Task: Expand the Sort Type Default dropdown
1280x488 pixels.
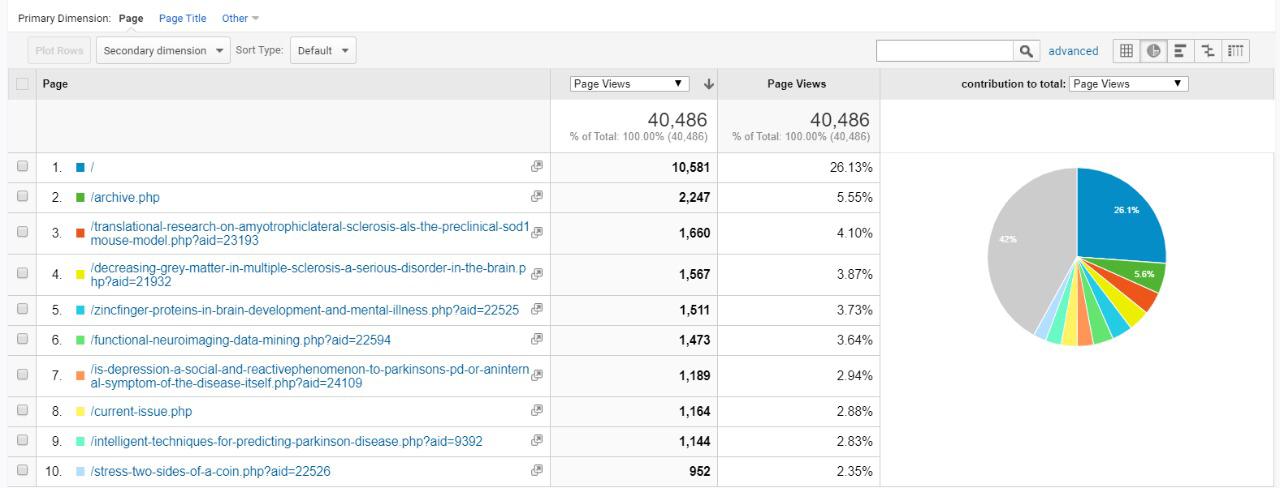Action: click(322, 50)
